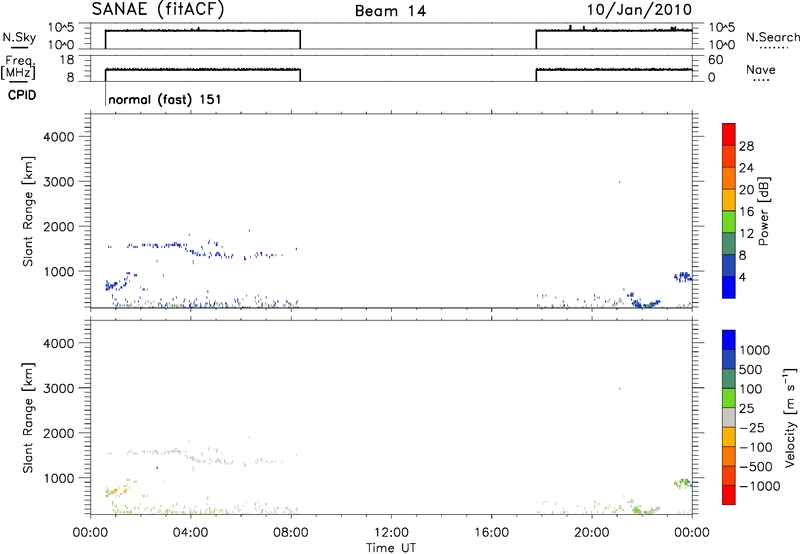Click the "18" frequency axis tick label
This screenshot has width=800, height=554.
[67, 60]
